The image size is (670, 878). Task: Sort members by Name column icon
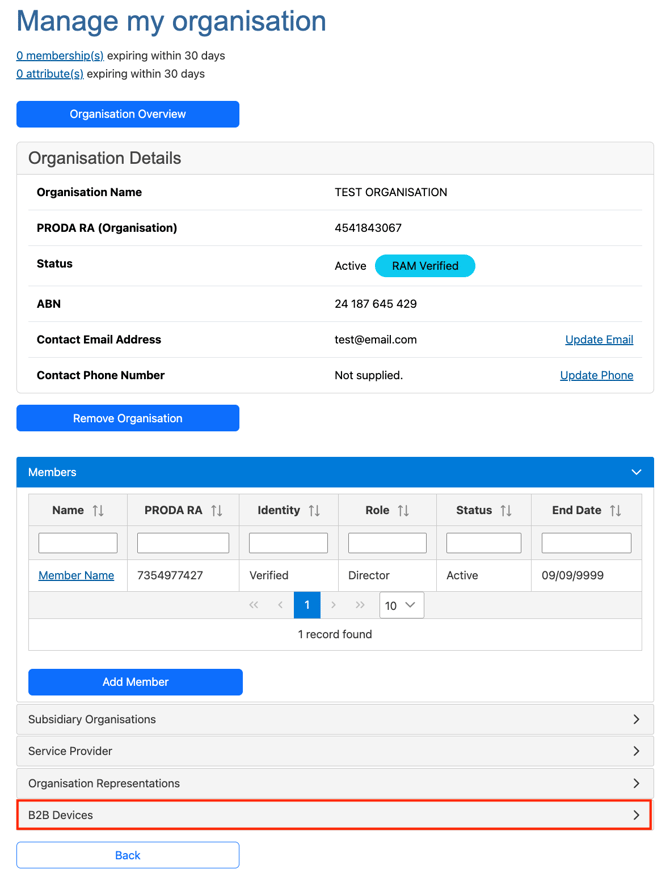[98, 511]
